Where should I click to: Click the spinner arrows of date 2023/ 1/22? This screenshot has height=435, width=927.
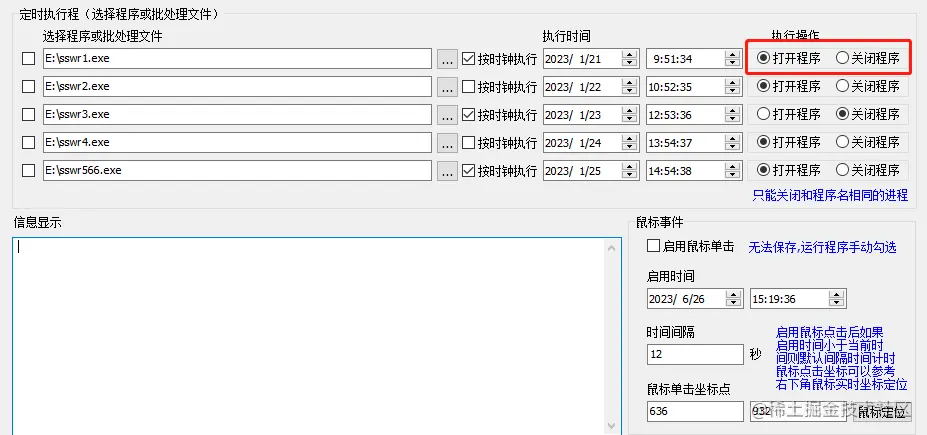point(630,86)
